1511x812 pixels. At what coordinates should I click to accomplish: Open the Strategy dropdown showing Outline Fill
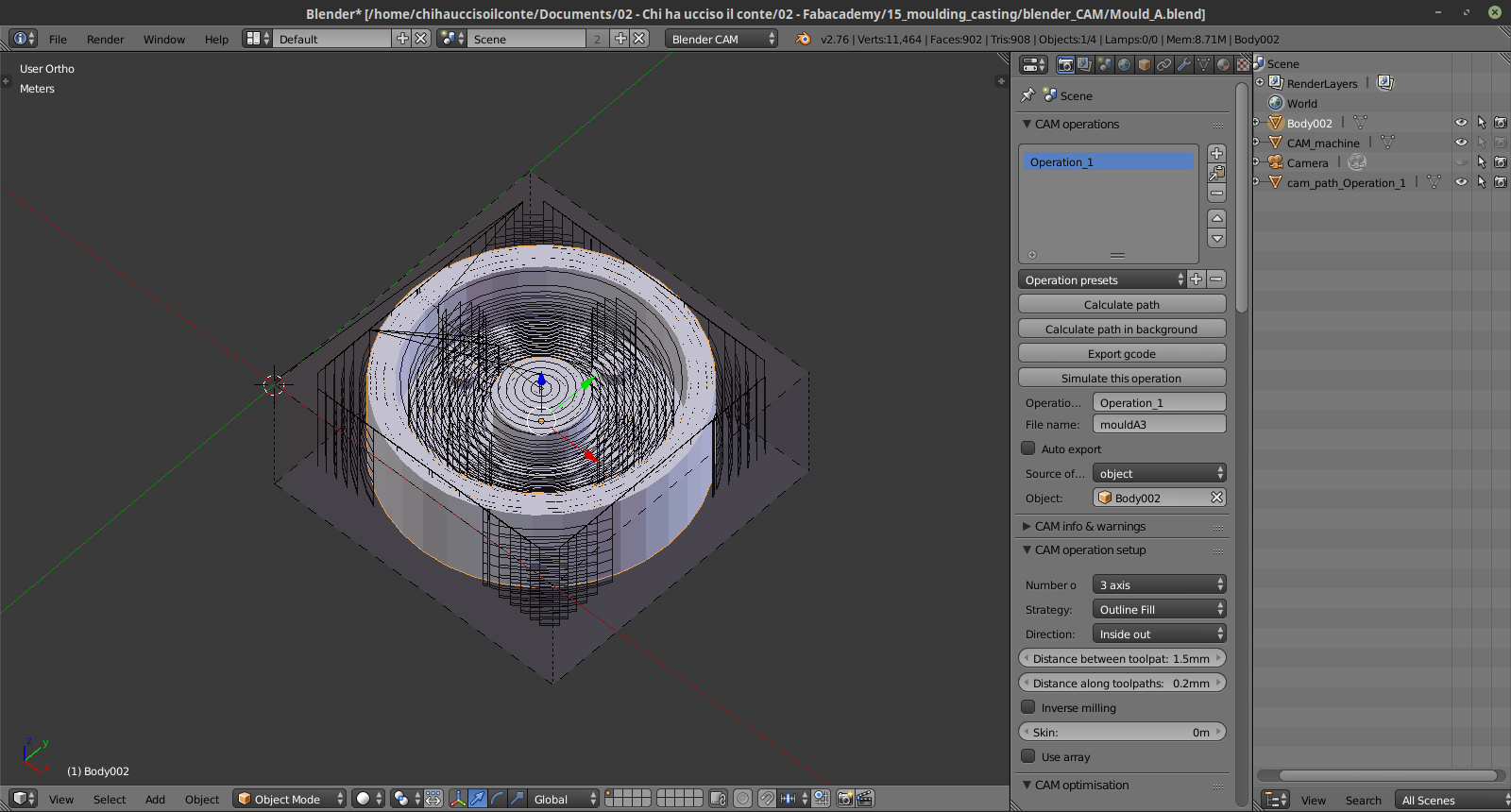[1160, 609]
